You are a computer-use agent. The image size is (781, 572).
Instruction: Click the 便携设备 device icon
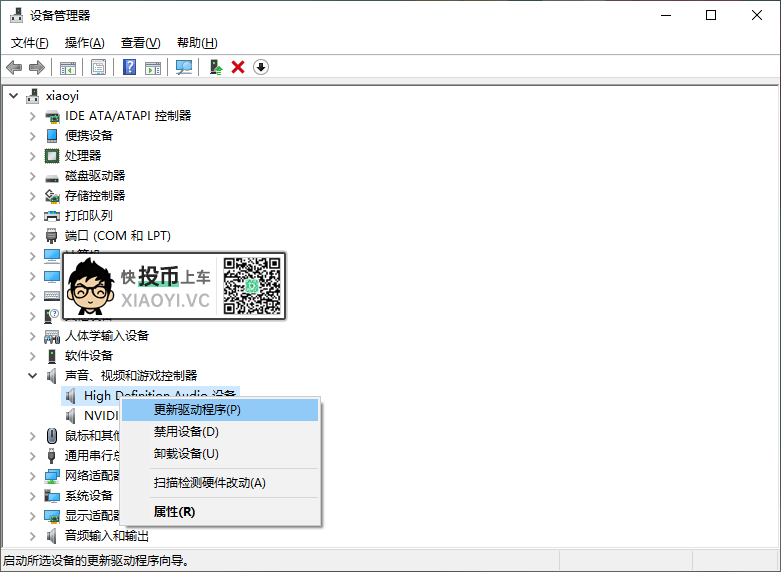tap(52, 136)
